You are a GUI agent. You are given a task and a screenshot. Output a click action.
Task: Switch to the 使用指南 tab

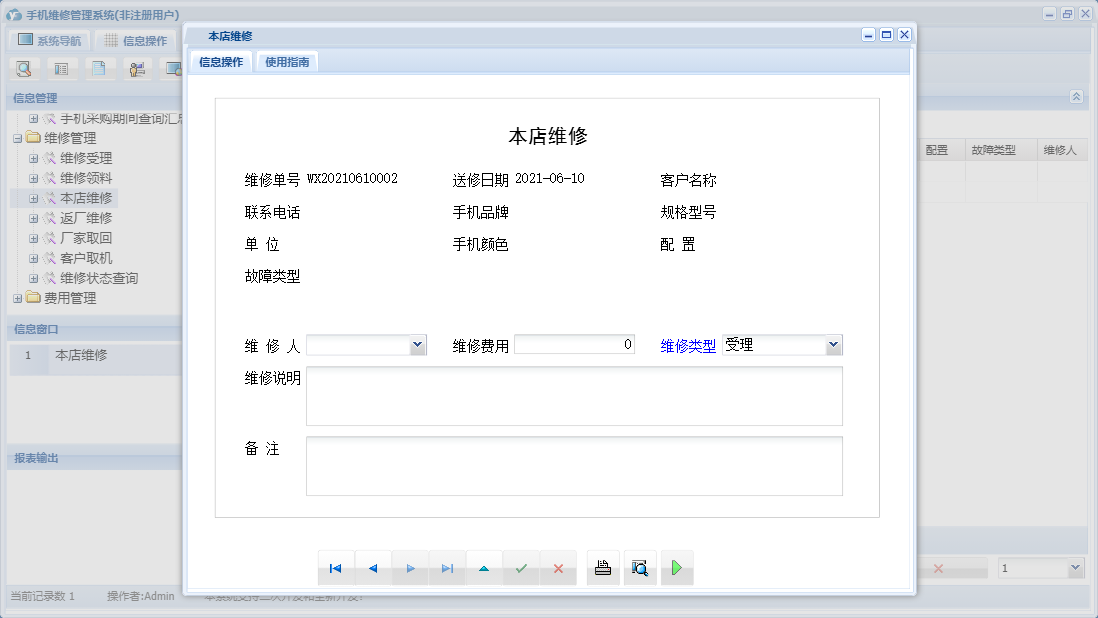(287, 62)
